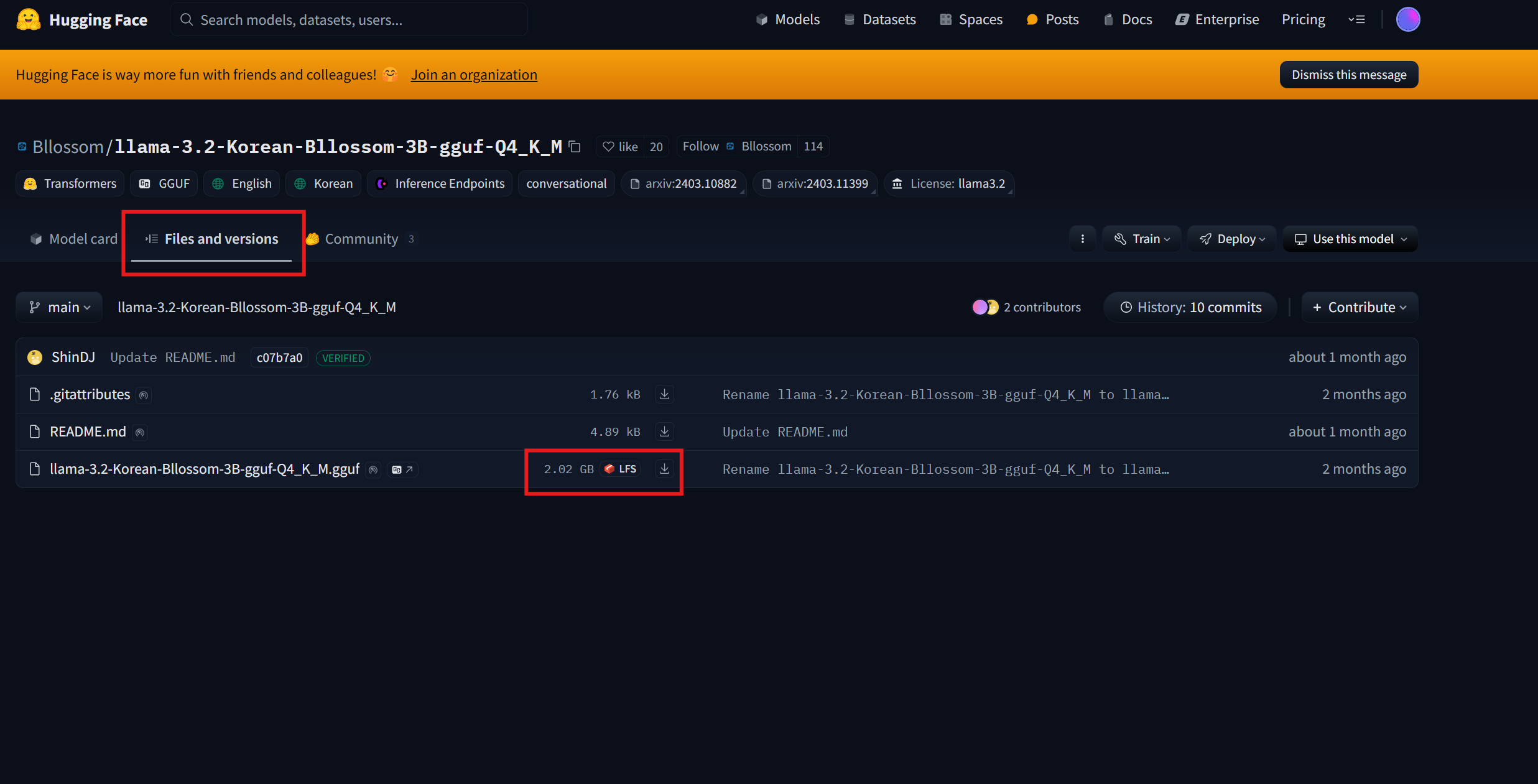Viewport: 1538px width, 784px height.
Task: Open the three-dot more options menu
Action: (1083, 239)
